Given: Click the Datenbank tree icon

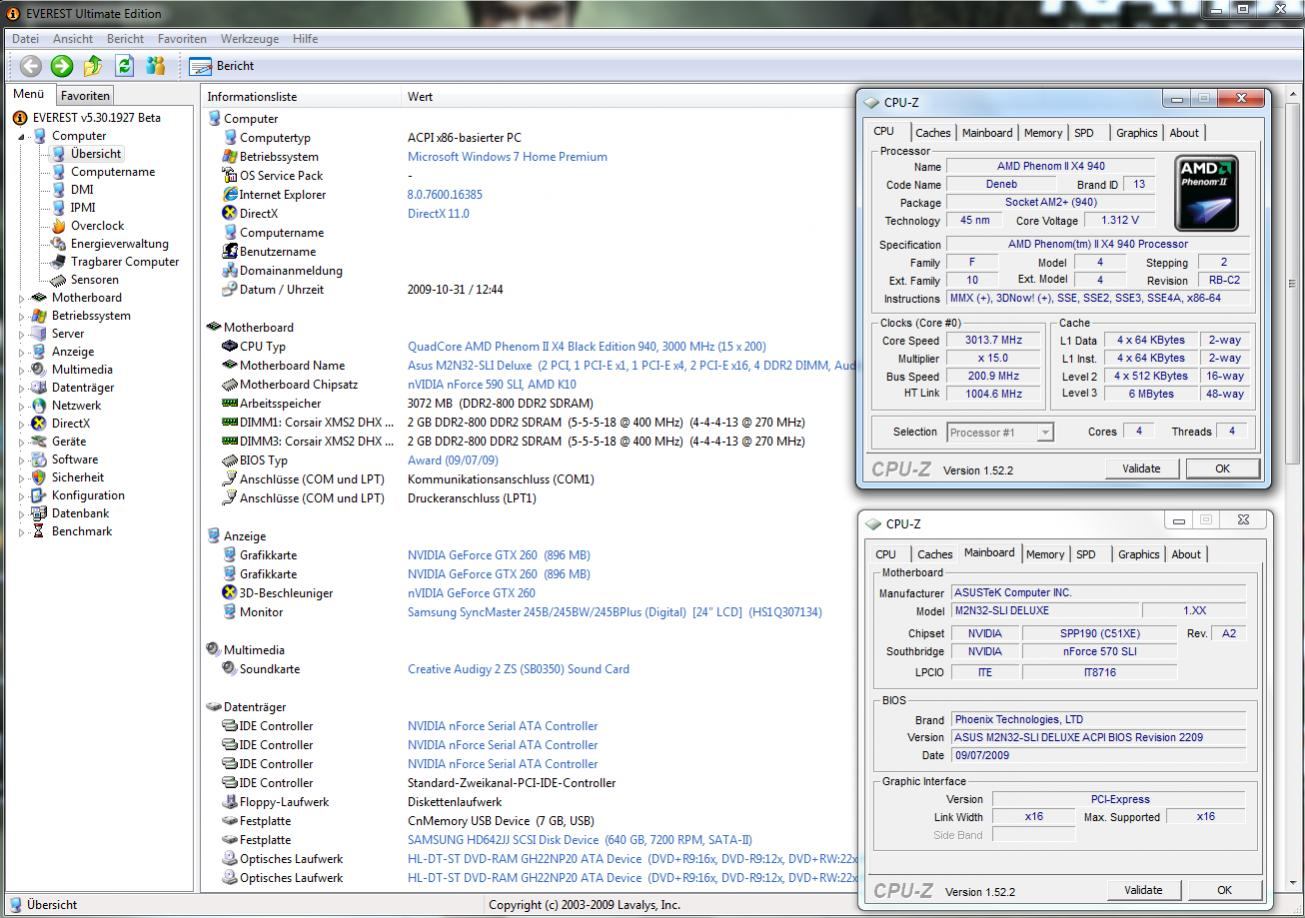Looking at the screenshot, I should coord(40,514).
